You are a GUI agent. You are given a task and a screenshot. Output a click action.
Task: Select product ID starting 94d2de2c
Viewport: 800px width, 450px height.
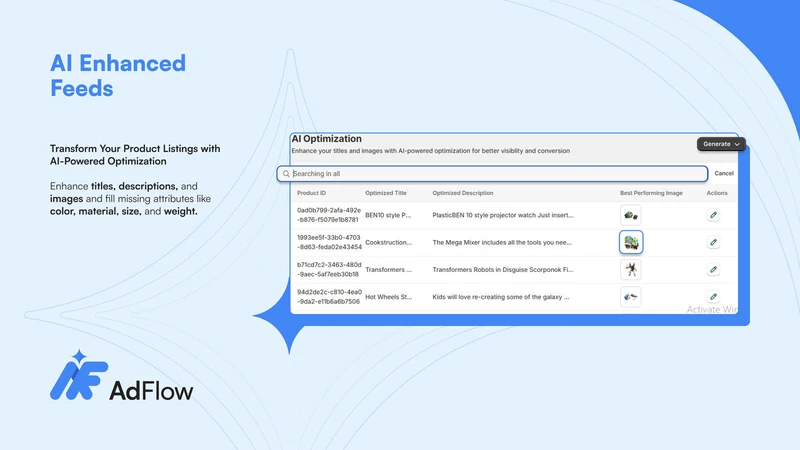(329, 296)
